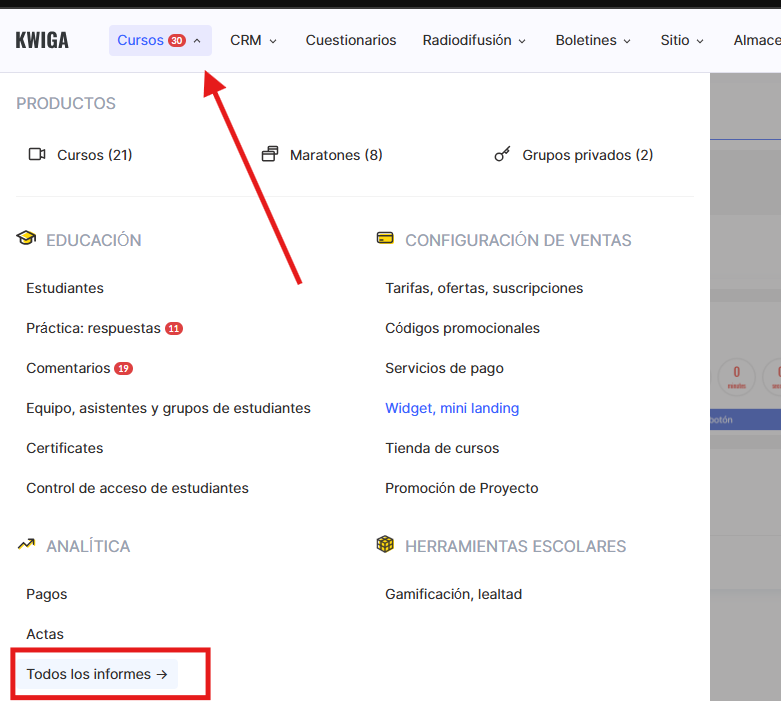Open Códigos promocionales

[x=462, y=328]
